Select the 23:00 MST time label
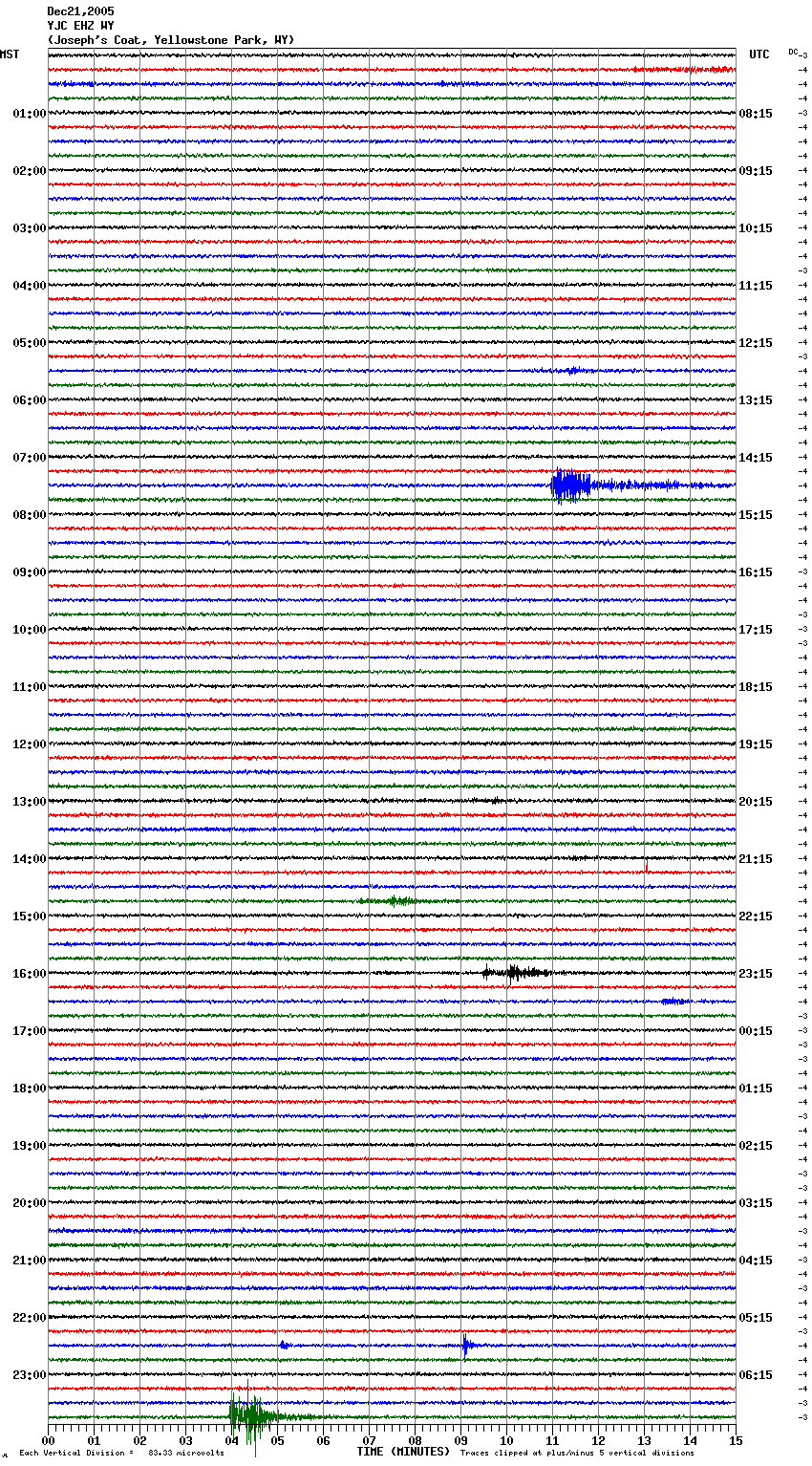This screenshot has width=812, height=1466. coord(30,1375)
